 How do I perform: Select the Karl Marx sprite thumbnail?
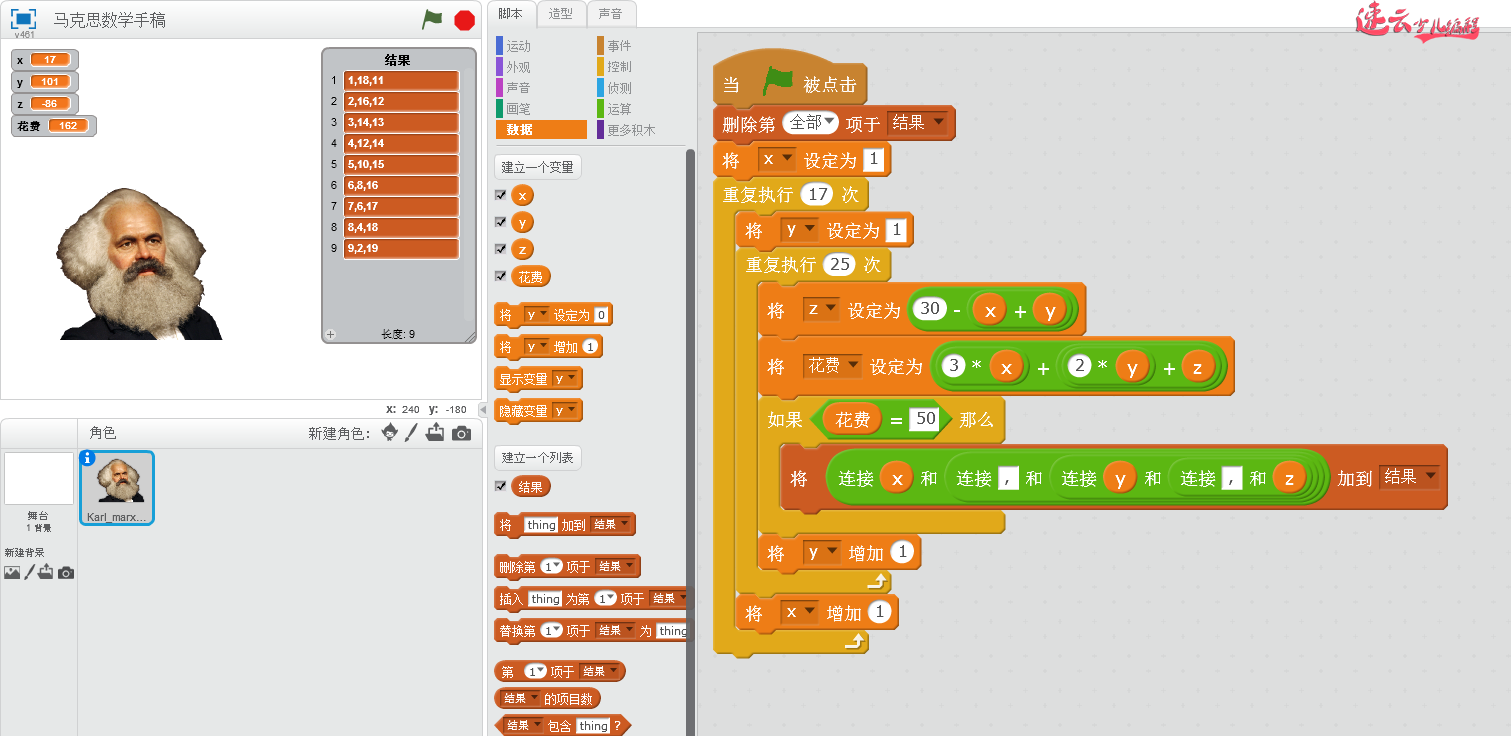(117, 487)
